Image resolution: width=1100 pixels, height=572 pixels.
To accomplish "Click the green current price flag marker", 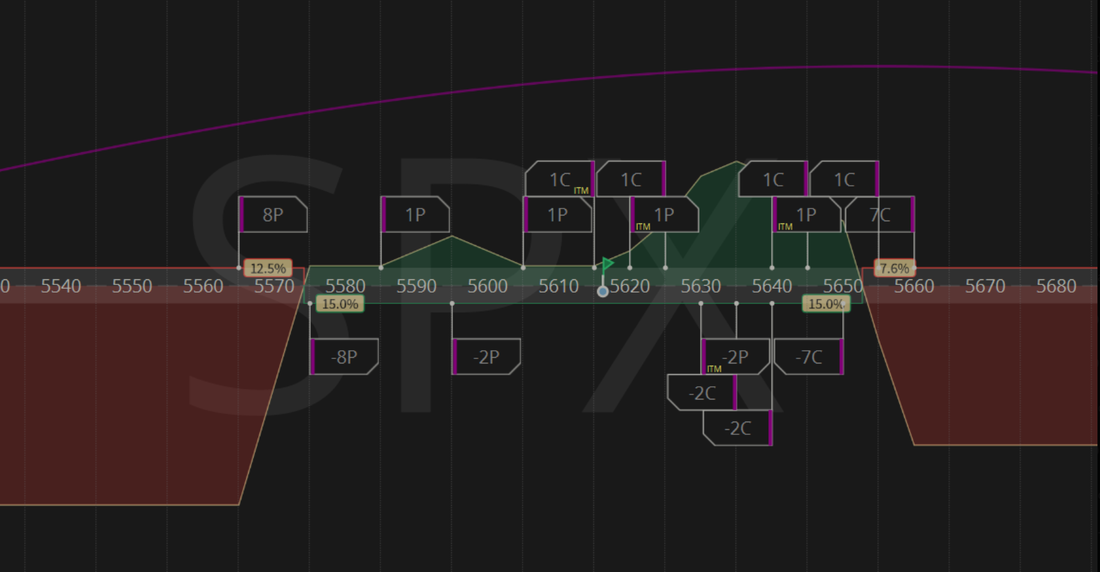I will (608, 264).
